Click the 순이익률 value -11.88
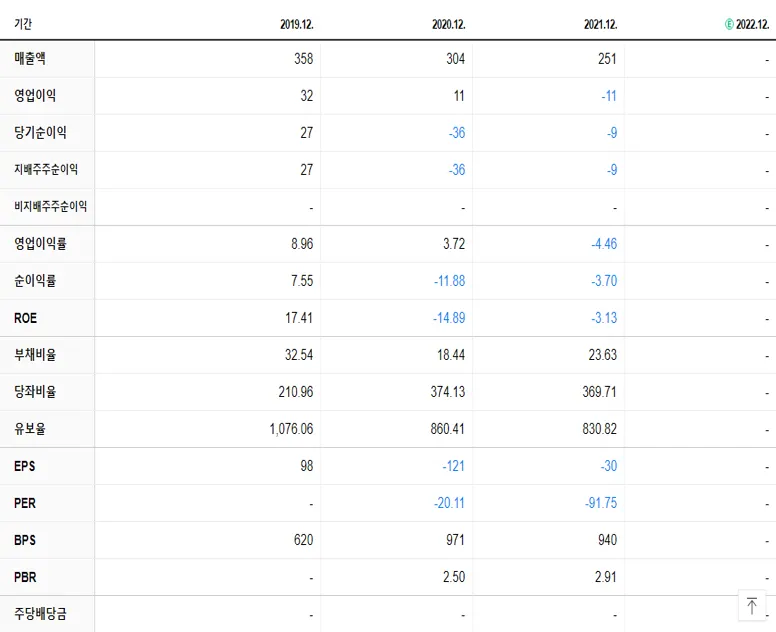776x632 pixels. pos(449,281)
